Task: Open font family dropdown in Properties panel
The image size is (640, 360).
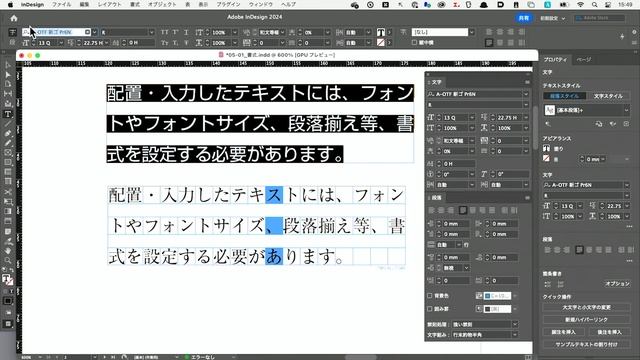Action: click(627, 185)
